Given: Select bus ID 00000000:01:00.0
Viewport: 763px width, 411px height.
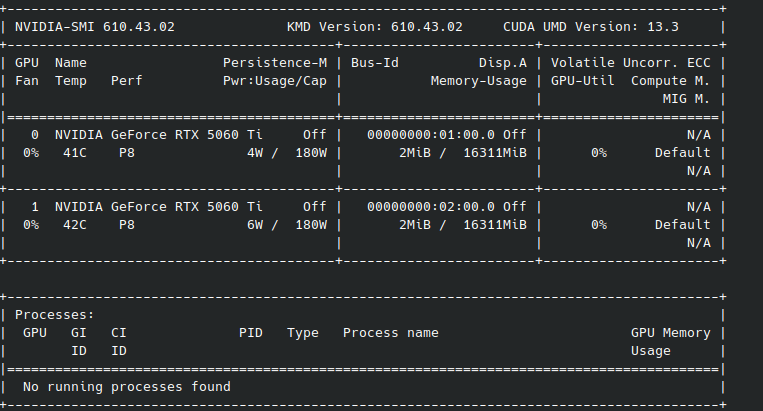Looking at the screenshot, I should [431, 135].
